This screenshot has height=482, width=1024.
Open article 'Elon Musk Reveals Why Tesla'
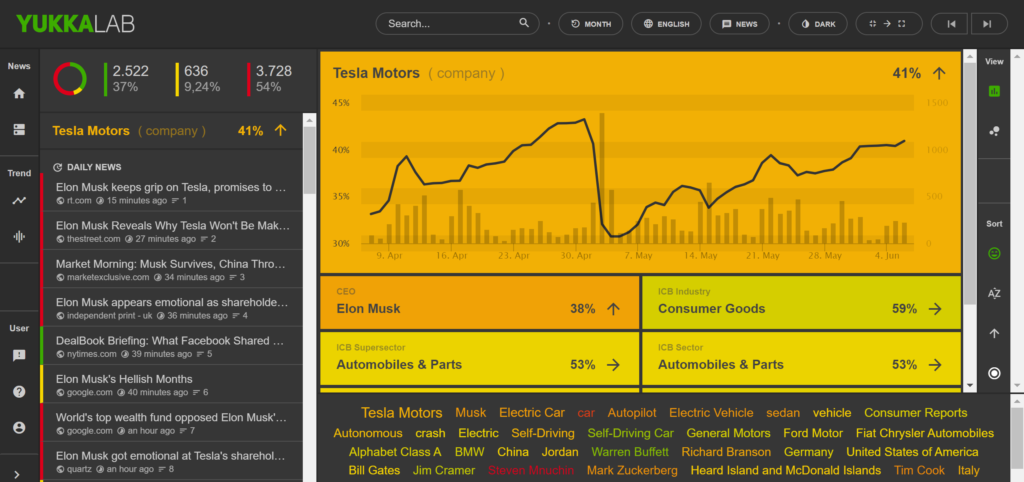coord(171,231)
